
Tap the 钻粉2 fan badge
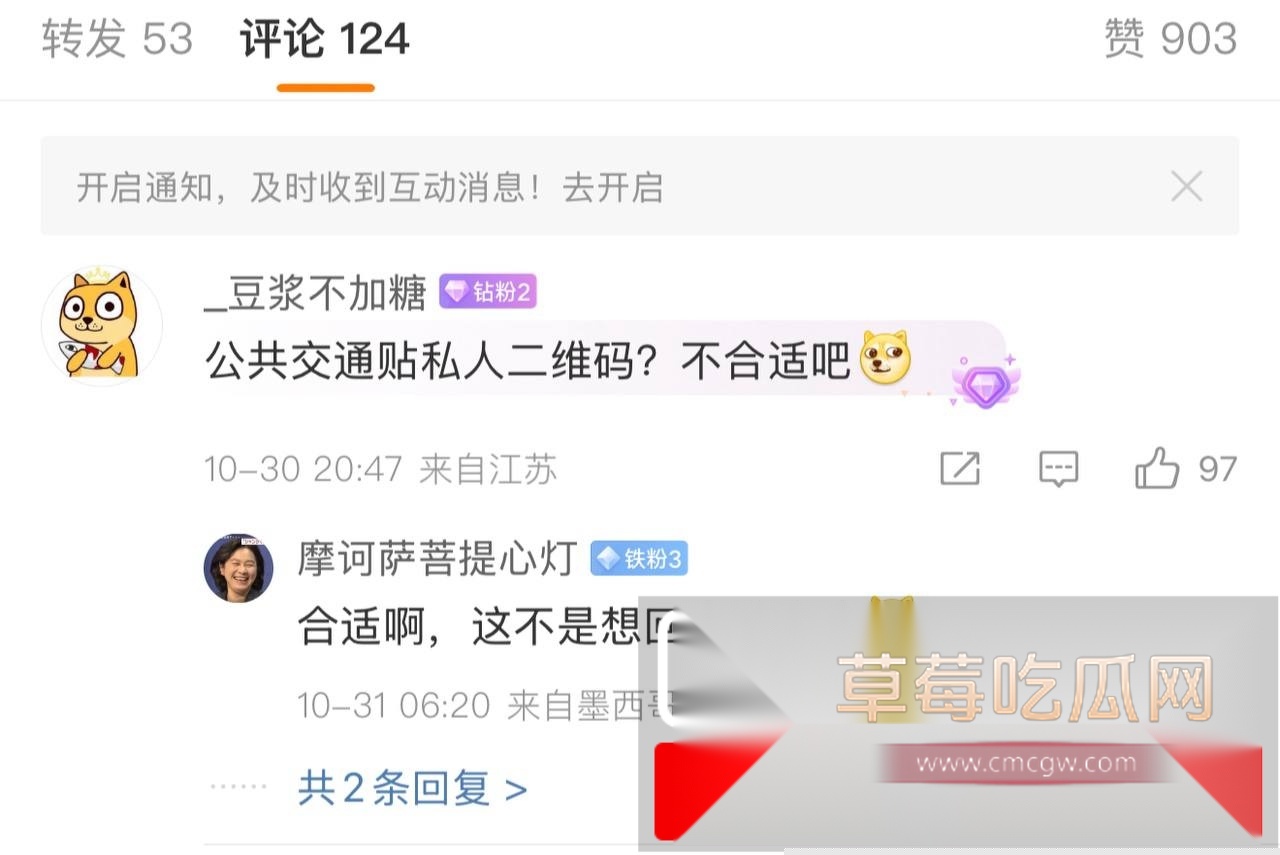(x=488, y=293)
